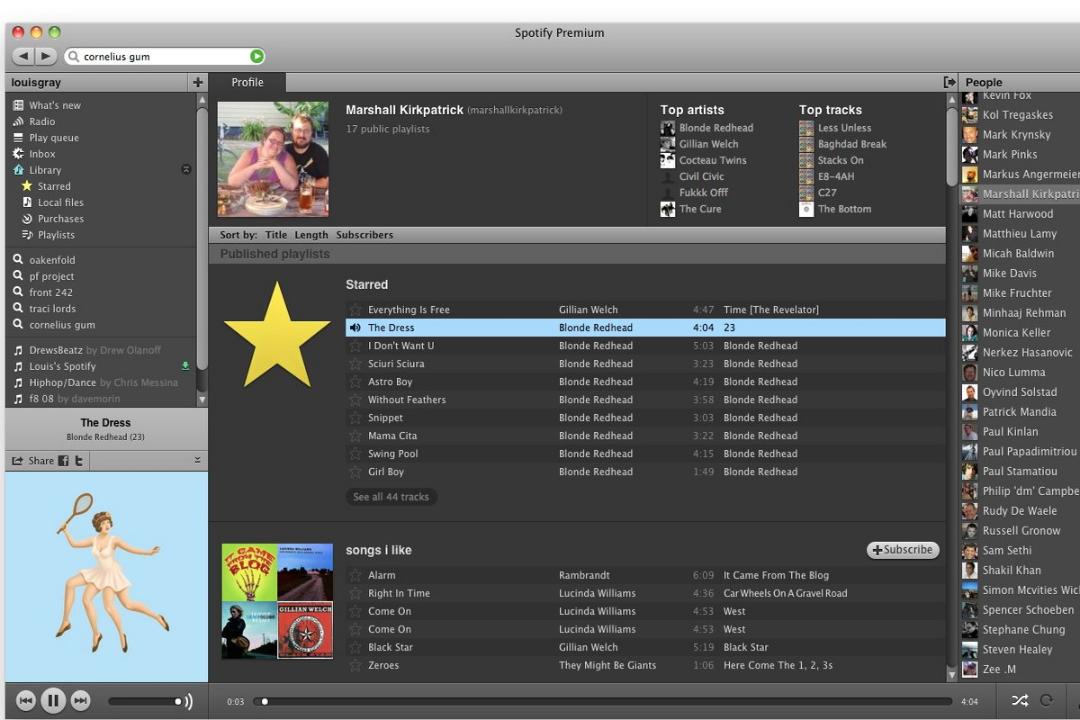Click See all 44 tracks
The width and height of the screenshot is (1080, 720).
point(391,497)
